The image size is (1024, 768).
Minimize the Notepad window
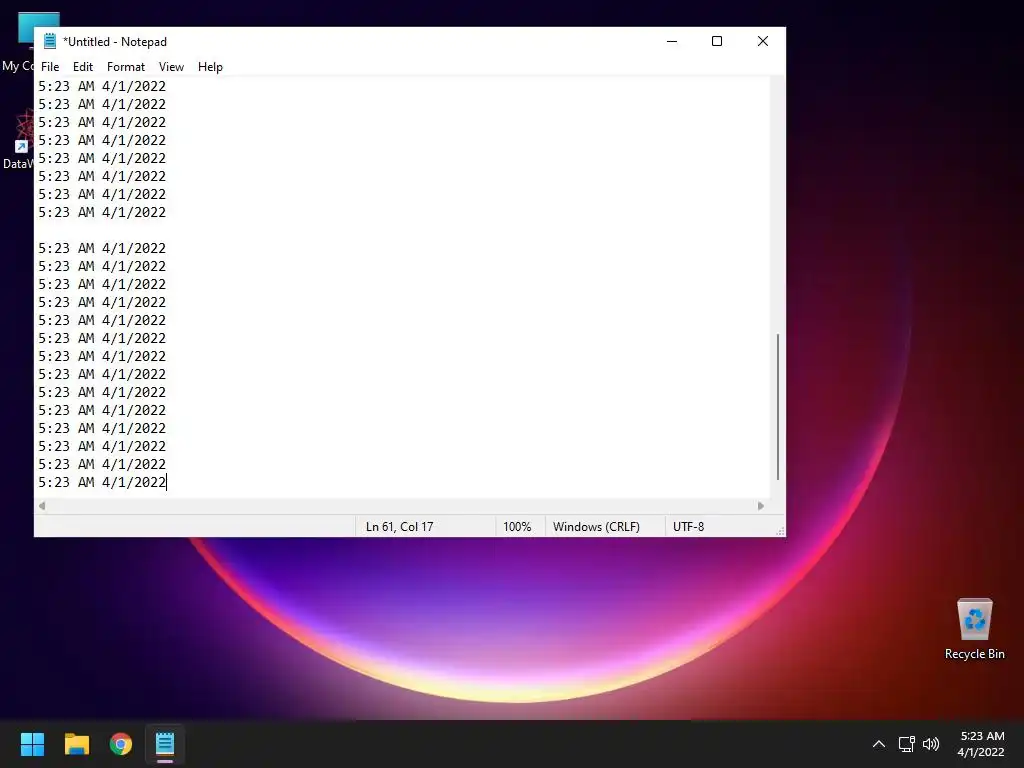coord(672,41)
